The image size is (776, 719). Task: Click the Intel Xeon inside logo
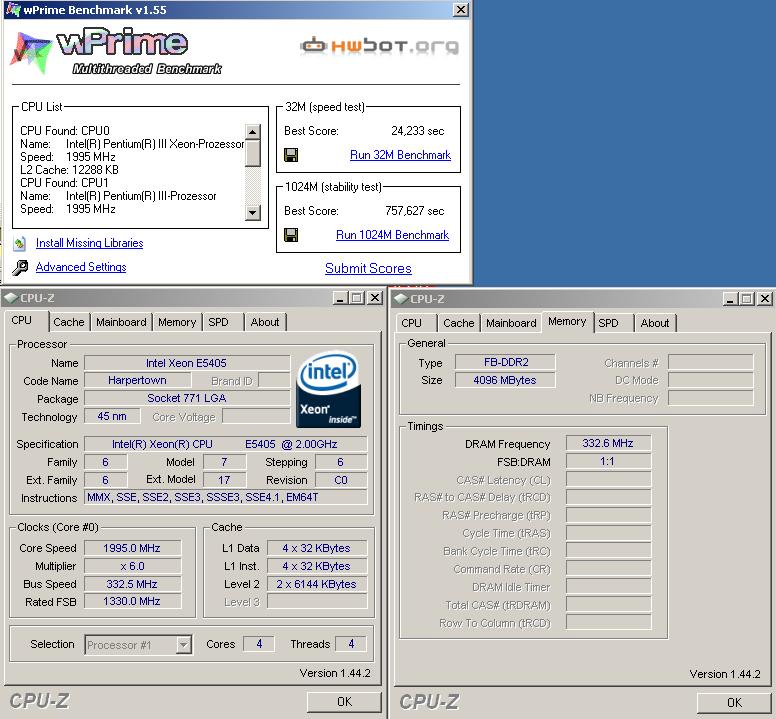click(328, 389)
